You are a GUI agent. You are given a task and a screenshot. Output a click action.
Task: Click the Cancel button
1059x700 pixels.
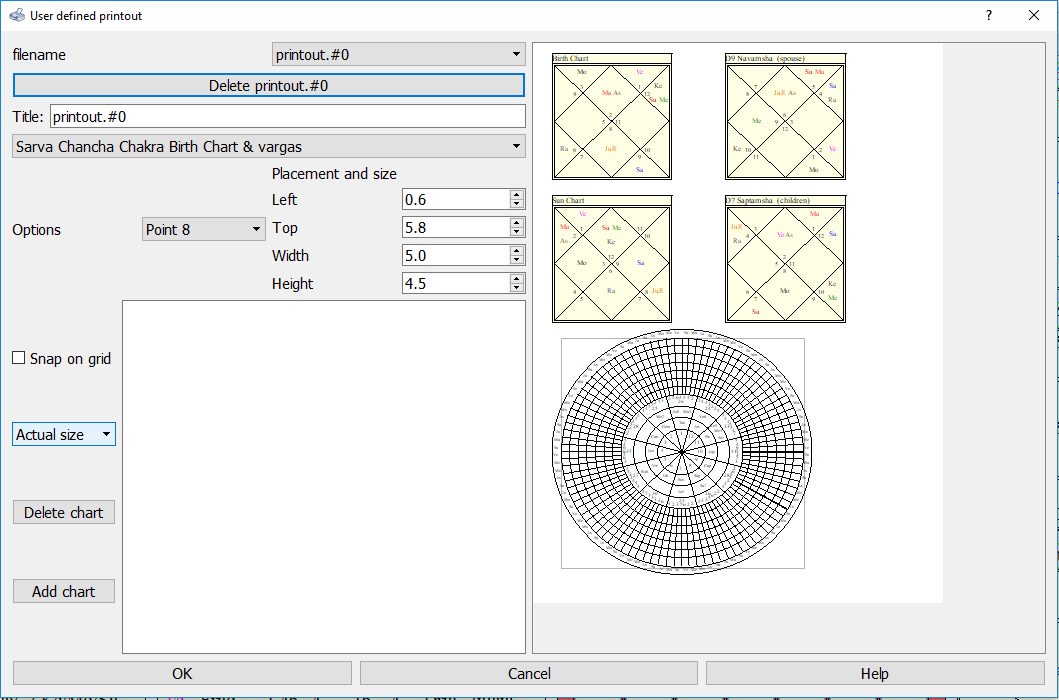[x=529, y=673]
